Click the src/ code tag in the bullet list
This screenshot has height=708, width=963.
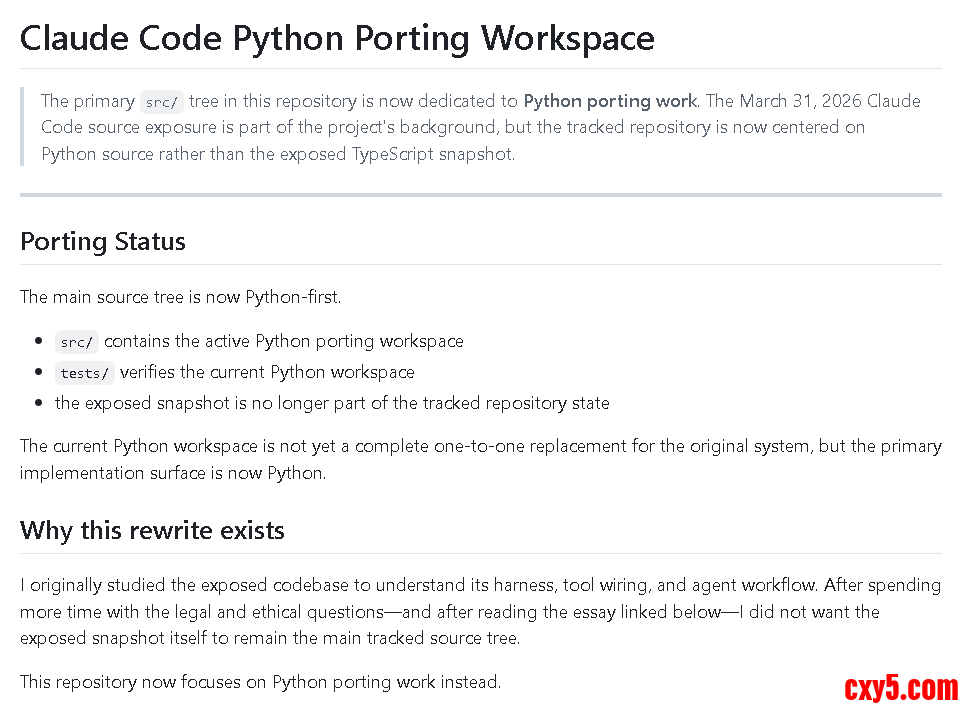click(x=76, y=342)
